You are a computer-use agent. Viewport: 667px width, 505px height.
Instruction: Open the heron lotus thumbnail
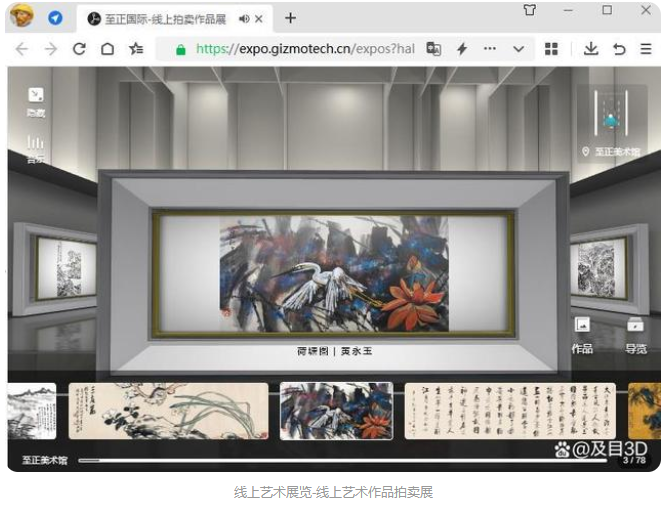(336, 411)
